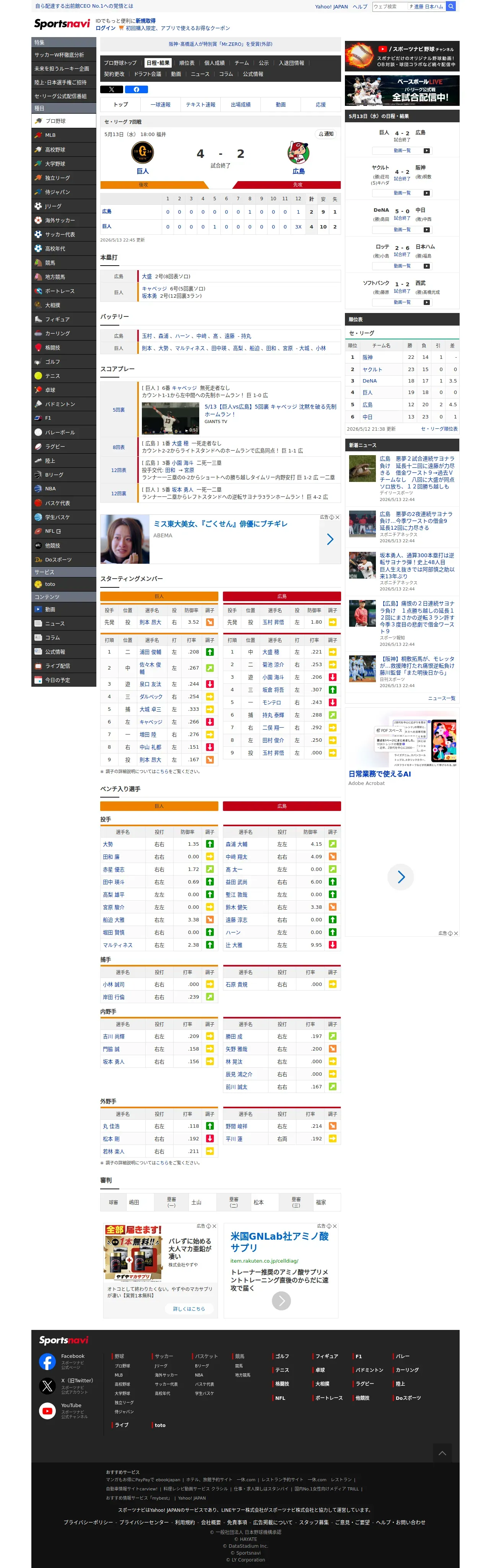This screenshot has height=1568, width=491.
Task: Open the footer YouTube circle icon
Action: click(x=47, y=1411)
